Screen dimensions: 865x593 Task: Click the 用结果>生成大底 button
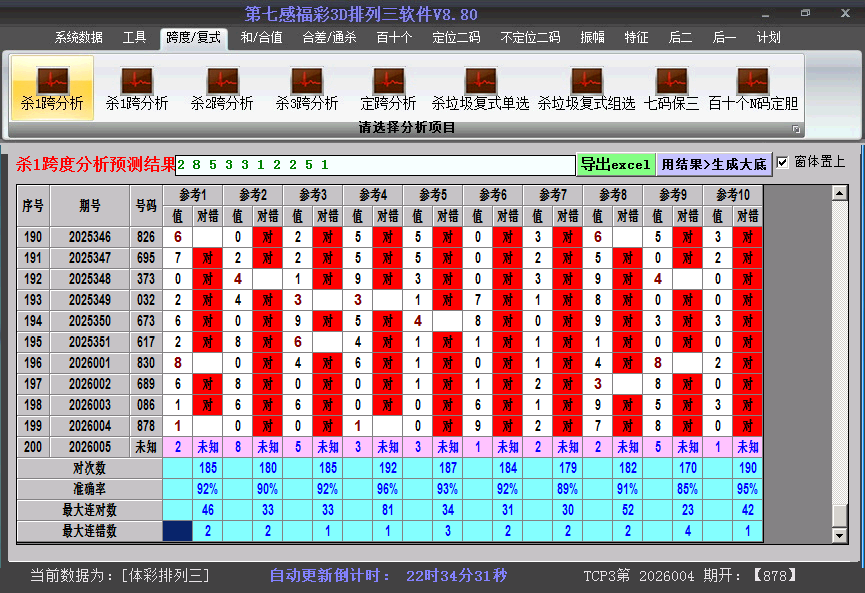coord(714,164)
